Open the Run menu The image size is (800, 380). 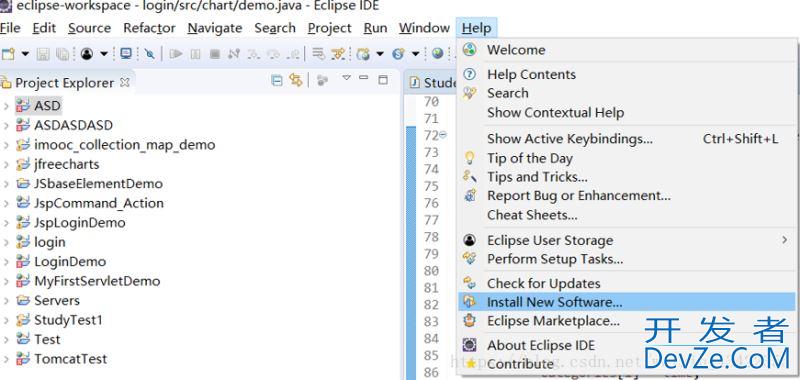375,28
